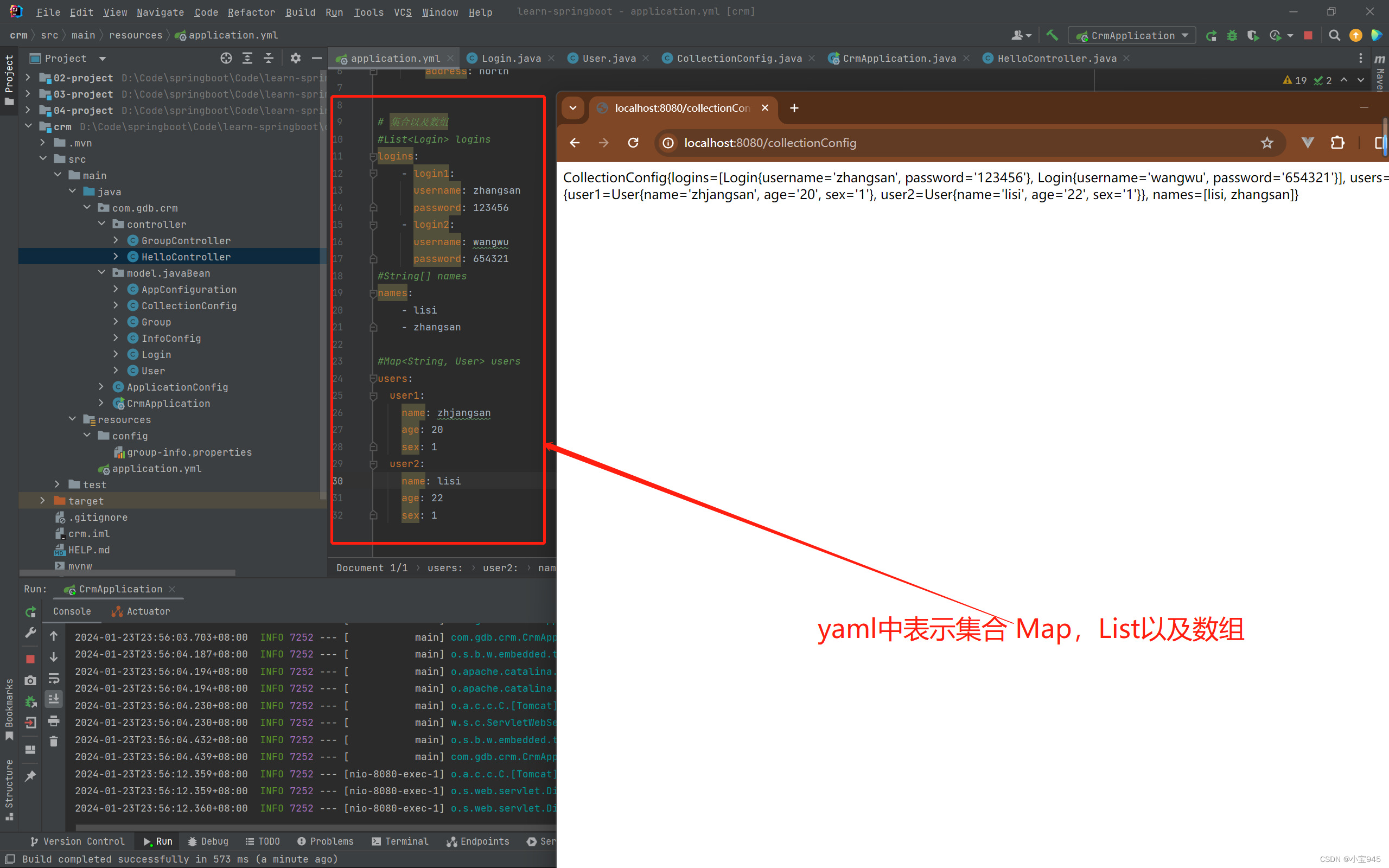Click the browser reload button
This screenshot has height=868, width=1389.
(x=633, y=142)
